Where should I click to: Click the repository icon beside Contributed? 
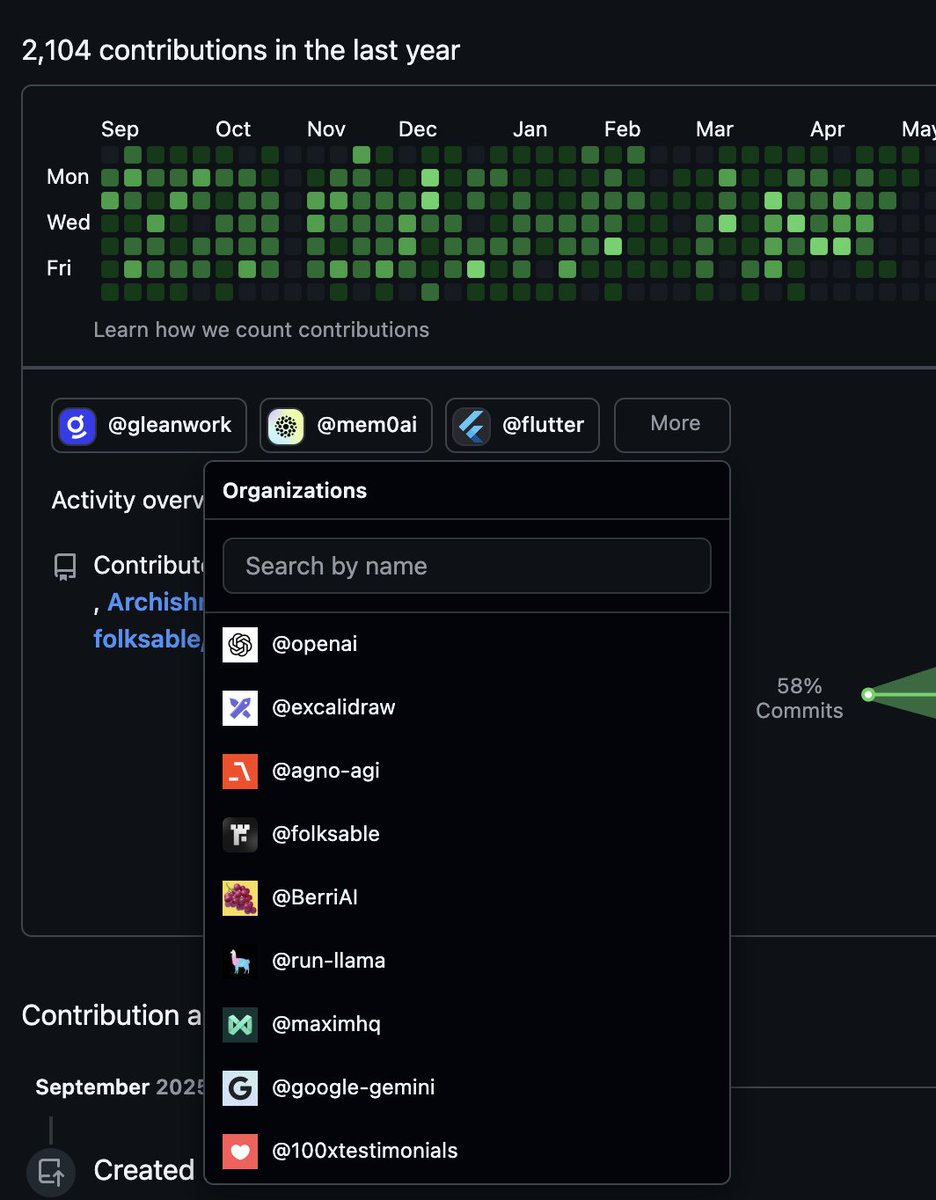click(x=65, y=568)
